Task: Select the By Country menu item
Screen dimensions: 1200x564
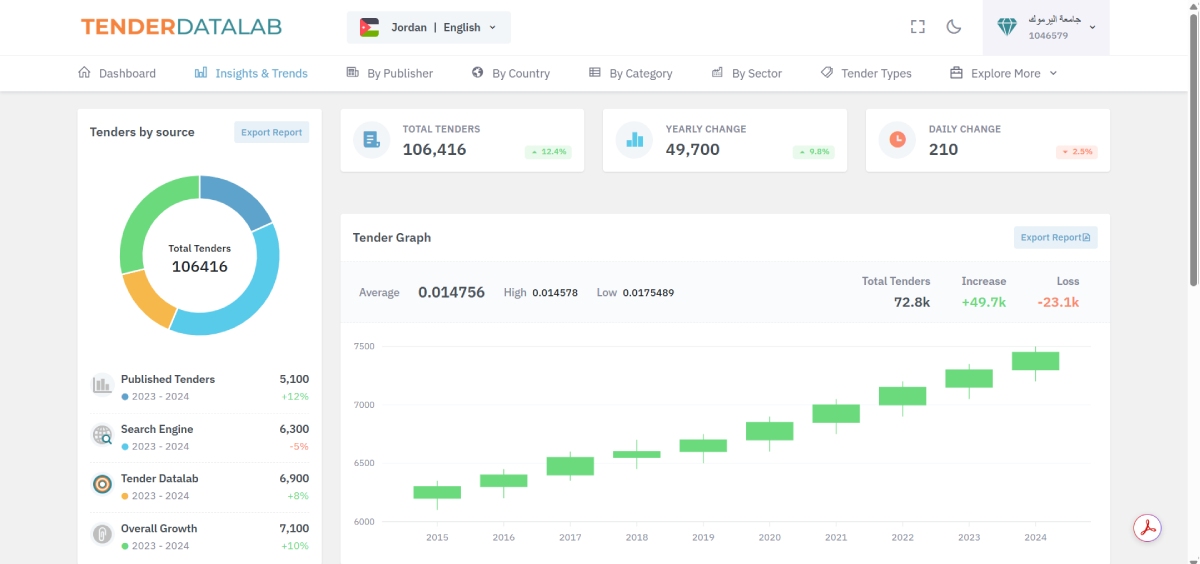Action: pos(510,73)
